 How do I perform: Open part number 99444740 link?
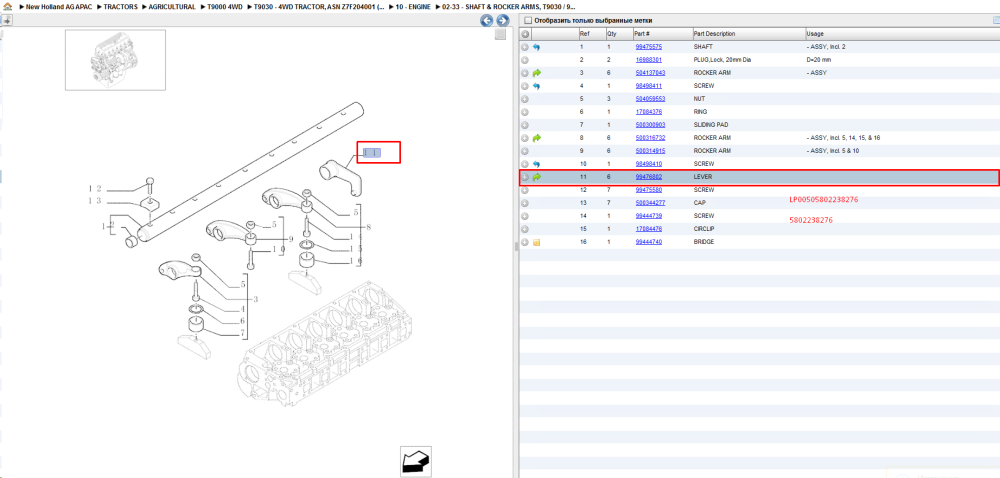(x=649, y=242)
